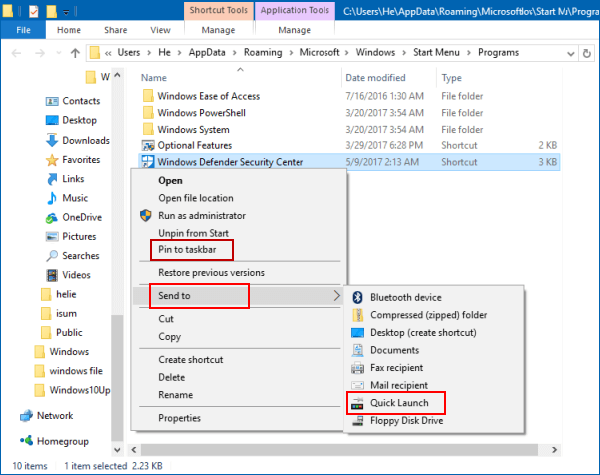Click the Downloads arrow icon in the sidebar

point(52,140)
